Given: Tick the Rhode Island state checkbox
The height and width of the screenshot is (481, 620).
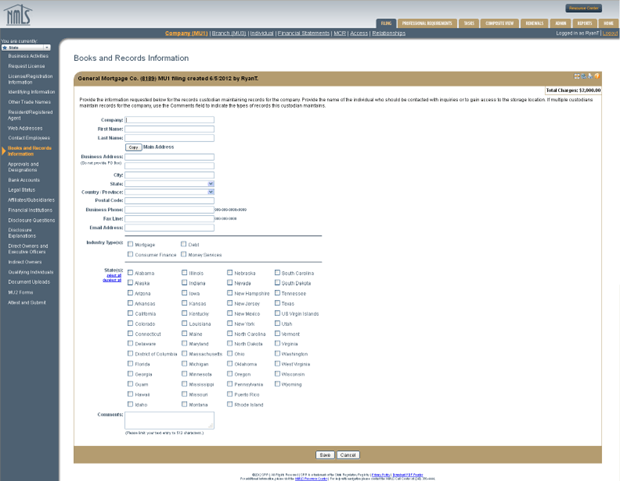Looking at the screenshot, I should [x=230, y=404].
